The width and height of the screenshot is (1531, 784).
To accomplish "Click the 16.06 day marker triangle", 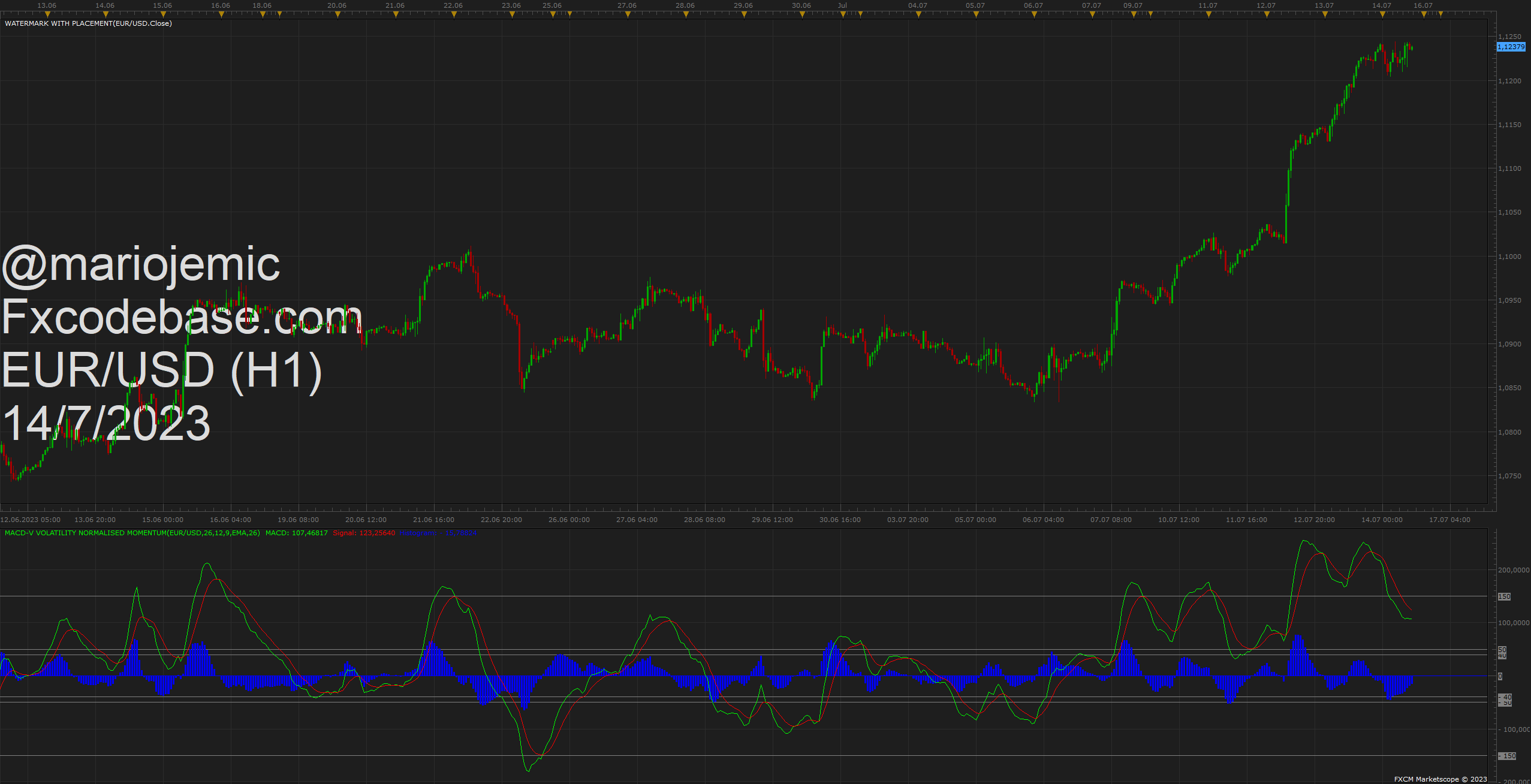I will pyautogui.click(x=221, y=14).
